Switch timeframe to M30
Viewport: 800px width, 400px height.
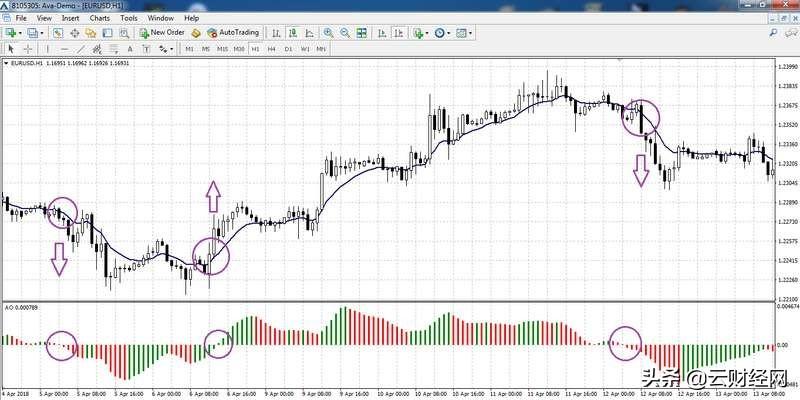tap(239, 49)
